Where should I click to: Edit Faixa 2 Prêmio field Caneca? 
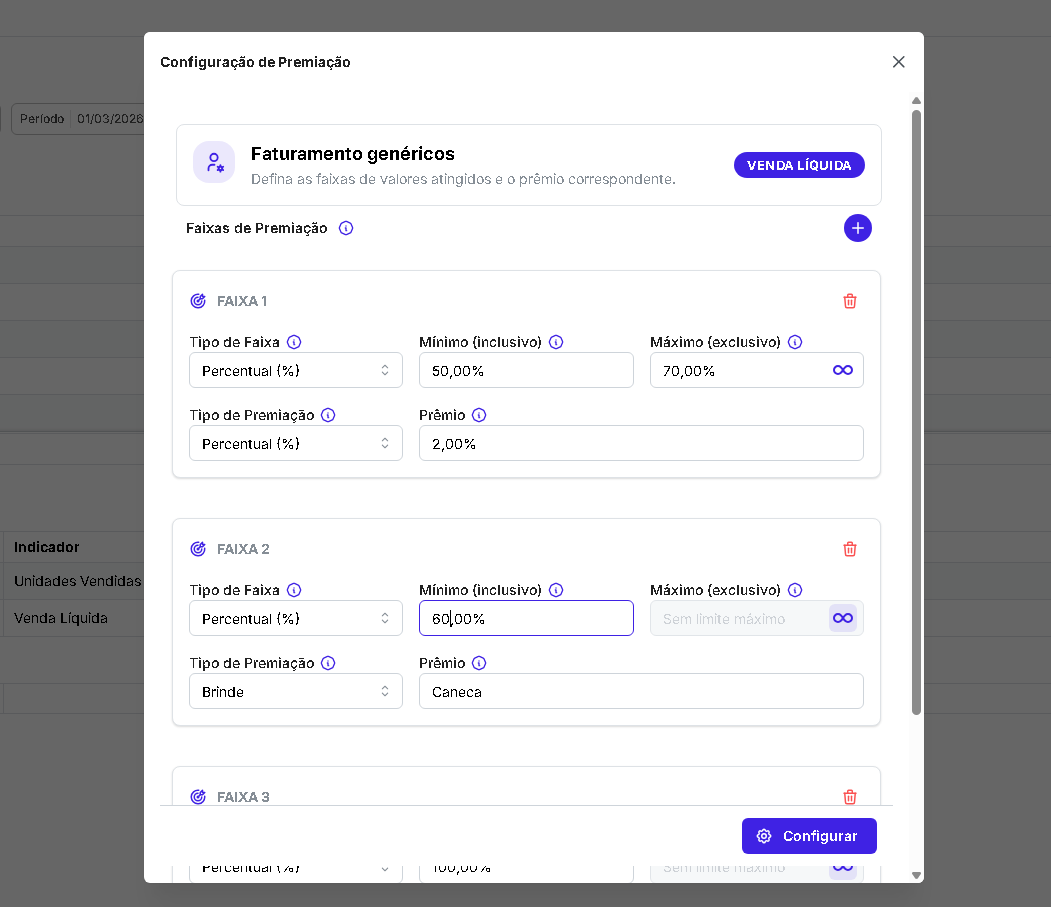point(641,691)
